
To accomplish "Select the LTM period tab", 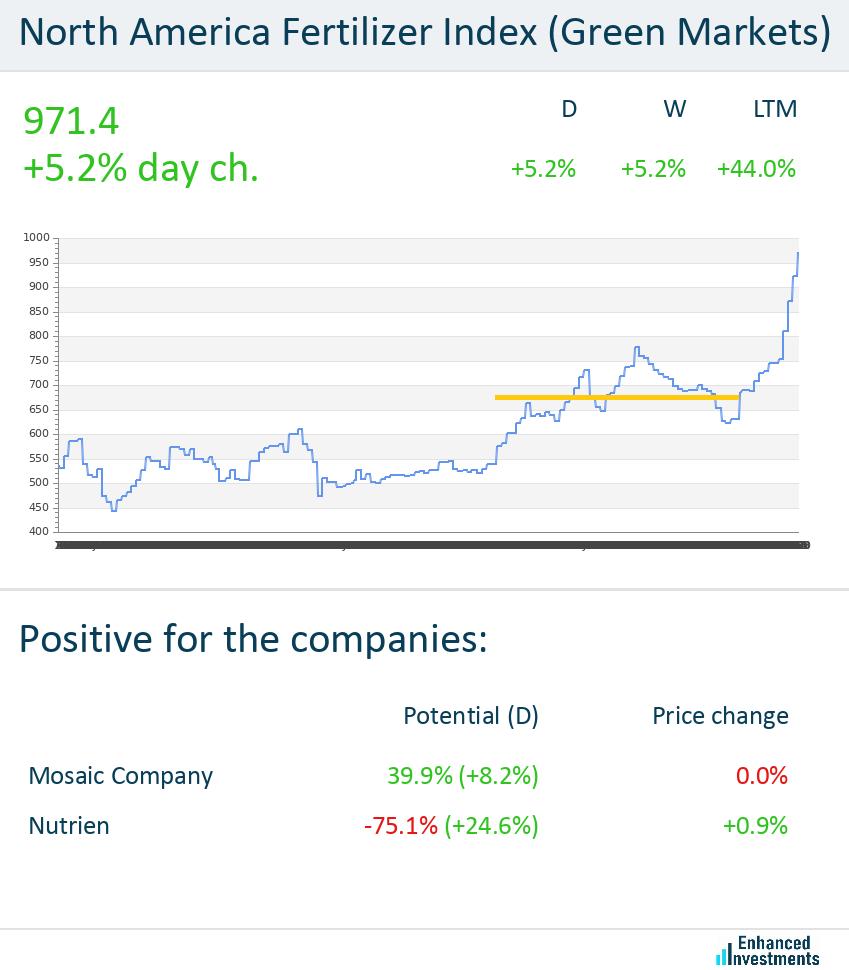I will click(x=775, y=109).
